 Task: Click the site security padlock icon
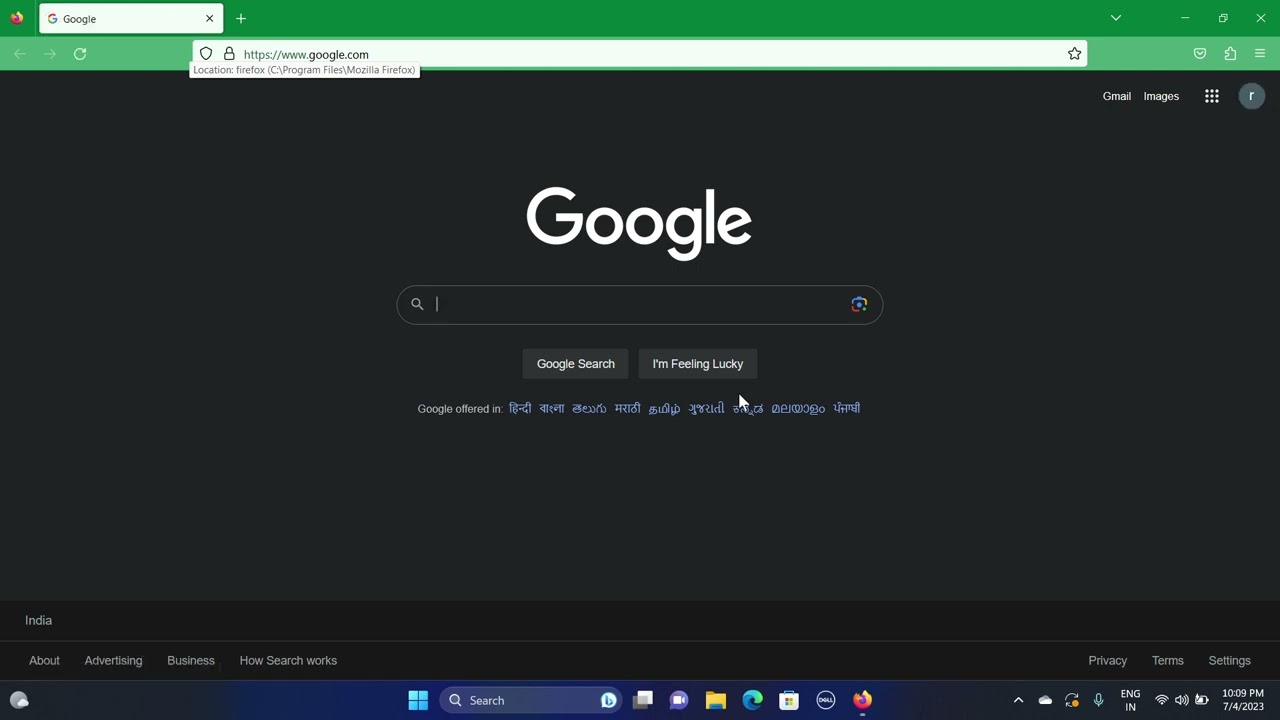(x=229, y=54)
